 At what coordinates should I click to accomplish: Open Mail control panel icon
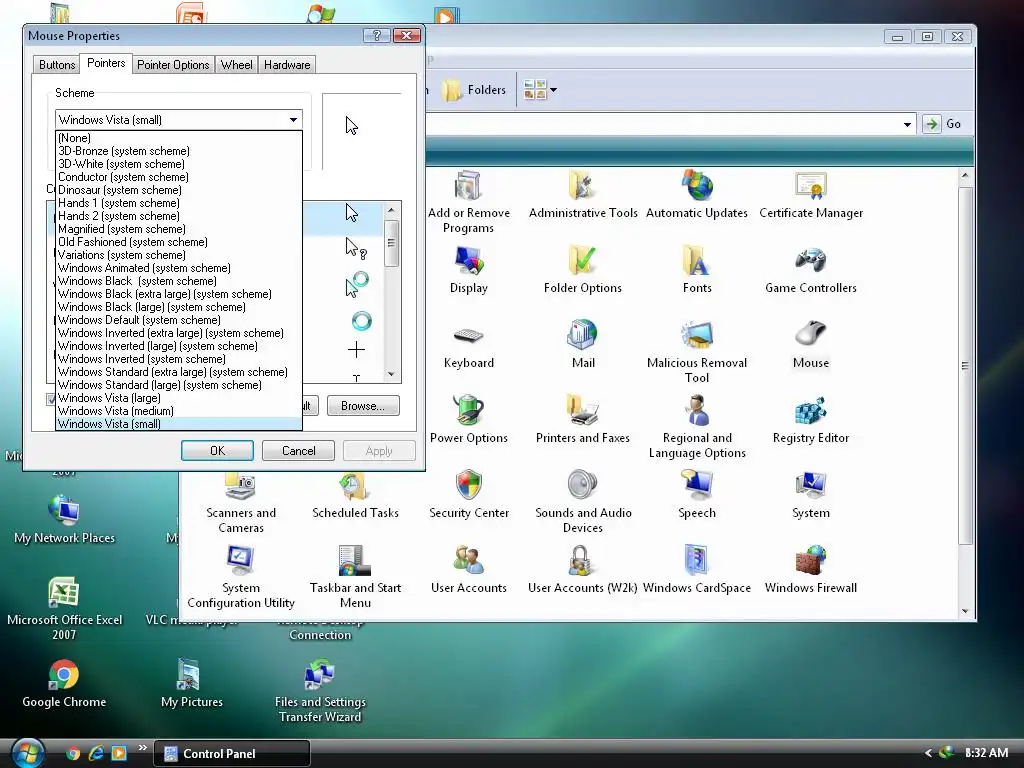pos(583,344)
